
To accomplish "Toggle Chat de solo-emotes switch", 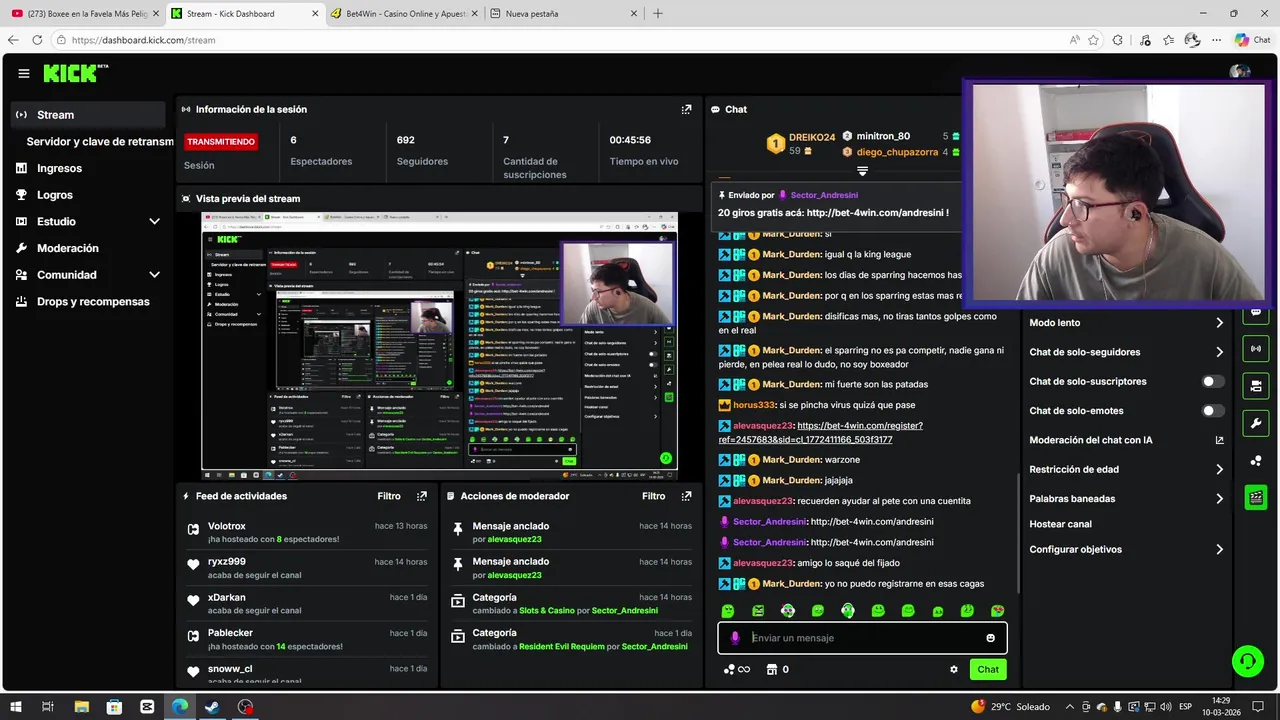I will [1212, 410].
